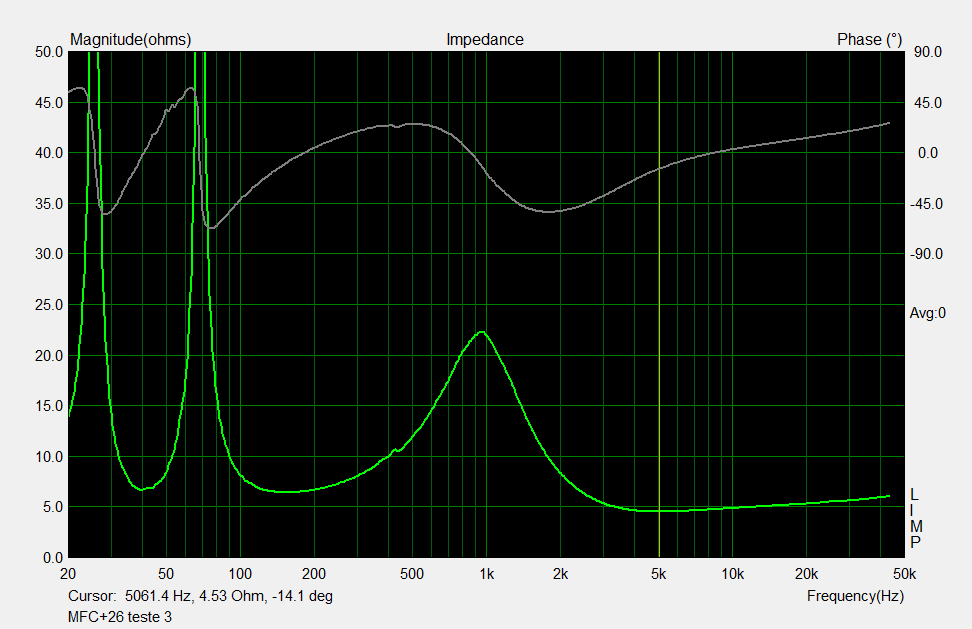
Task: Click the '10k' frequency axis label
Action: [733, 574]
